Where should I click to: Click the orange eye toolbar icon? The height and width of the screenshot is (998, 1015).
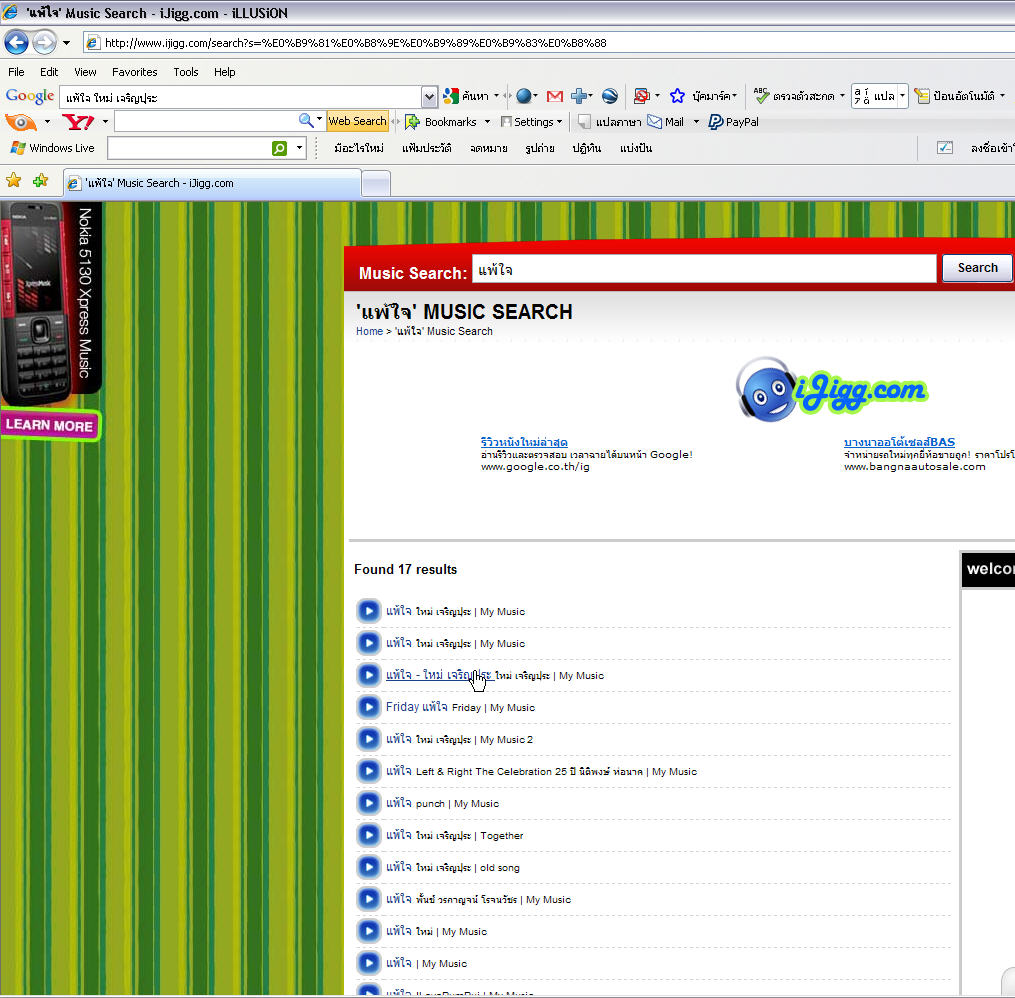pyautogui.click(x=21, y=122)
